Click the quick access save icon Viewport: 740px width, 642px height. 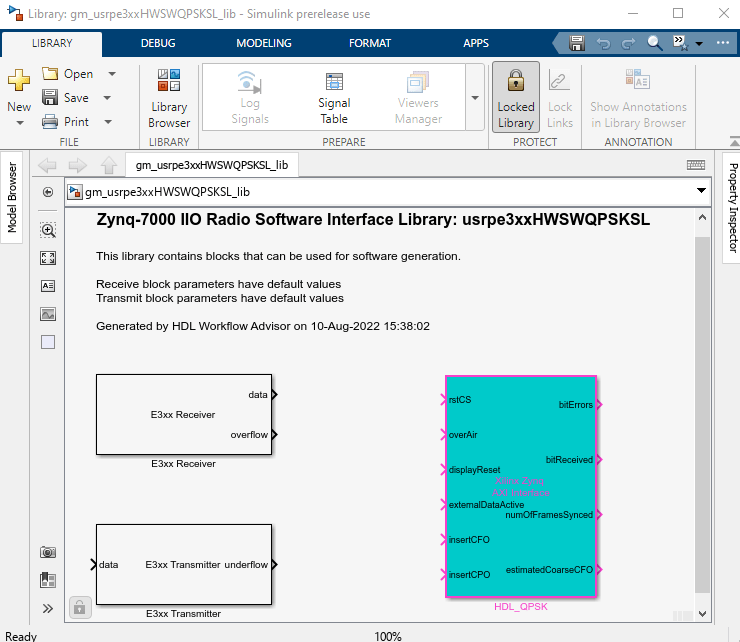point(577,43)
